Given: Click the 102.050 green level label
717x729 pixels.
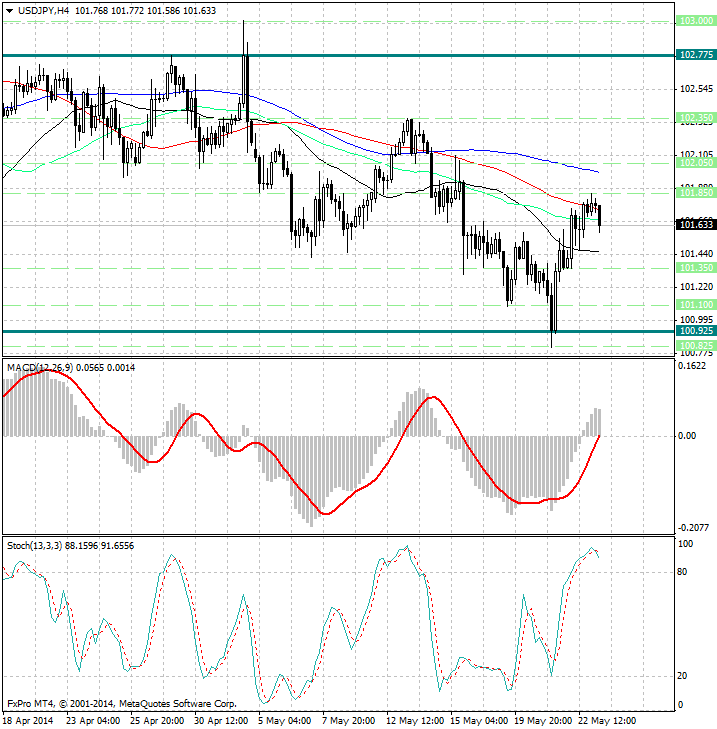Looking at the screenshot, I should click(x=696, y=163).
